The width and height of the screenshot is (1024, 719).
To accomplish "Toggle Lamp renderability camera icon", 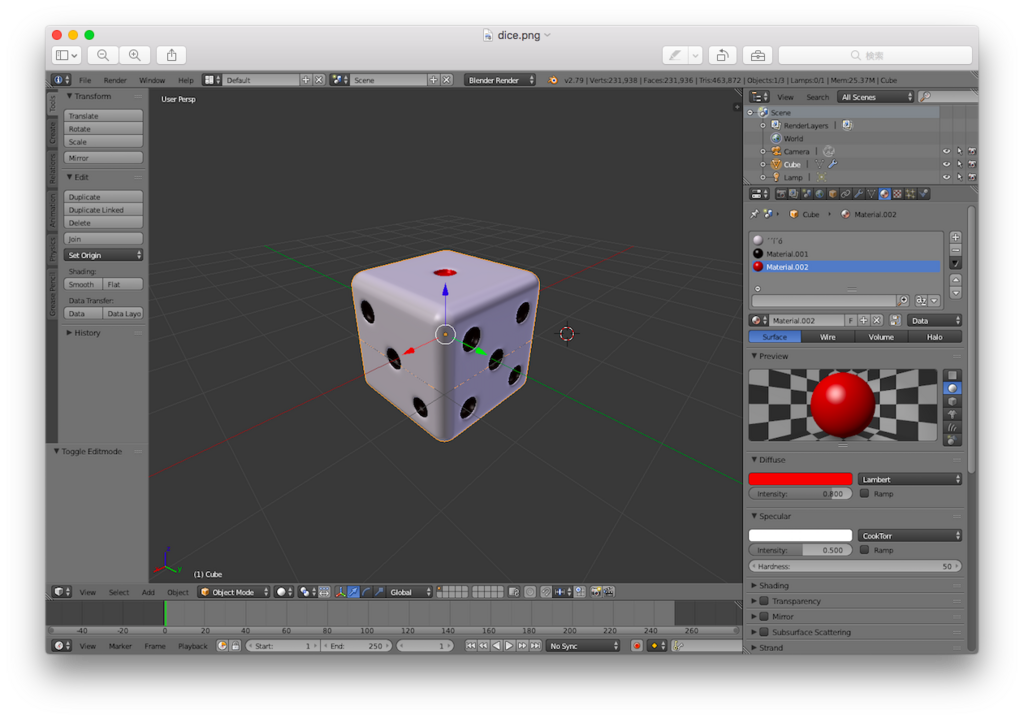I will click(972, 178).
